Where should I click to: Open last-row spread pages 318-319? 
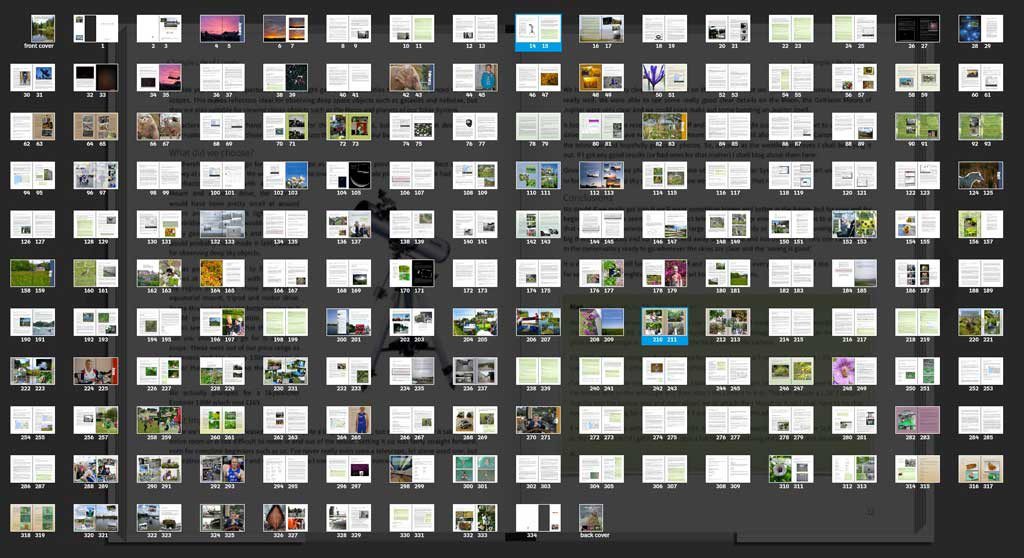(x=32, y=517)
